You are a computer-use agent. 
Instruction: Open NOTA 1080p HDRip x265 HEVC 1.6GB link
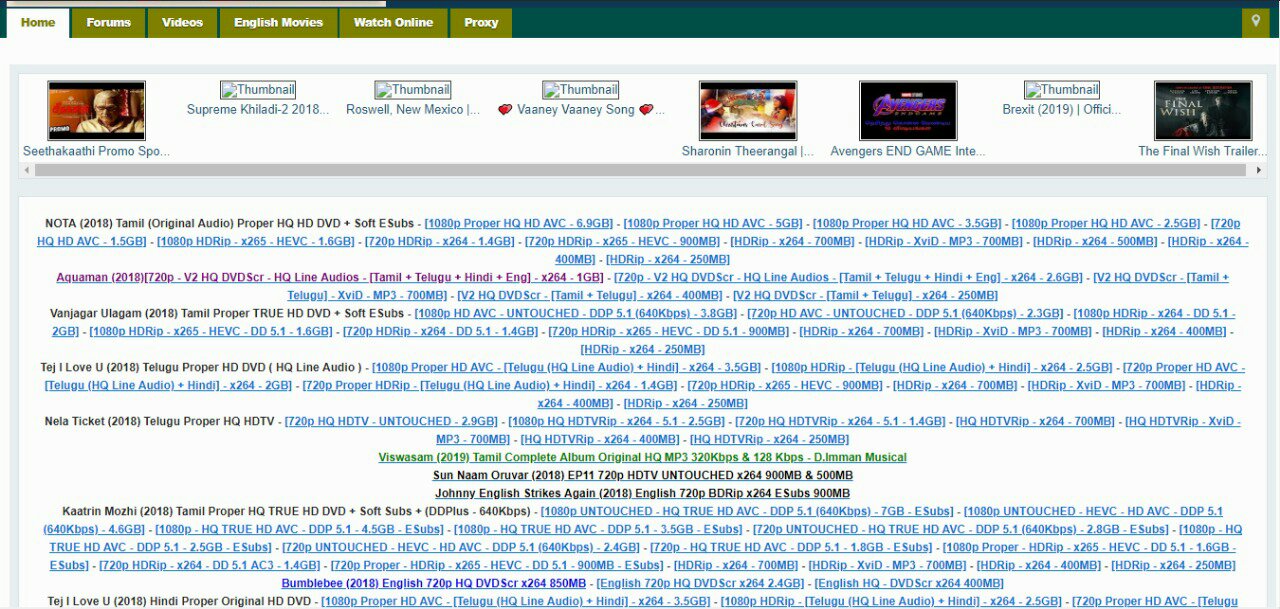click(256, 242)
